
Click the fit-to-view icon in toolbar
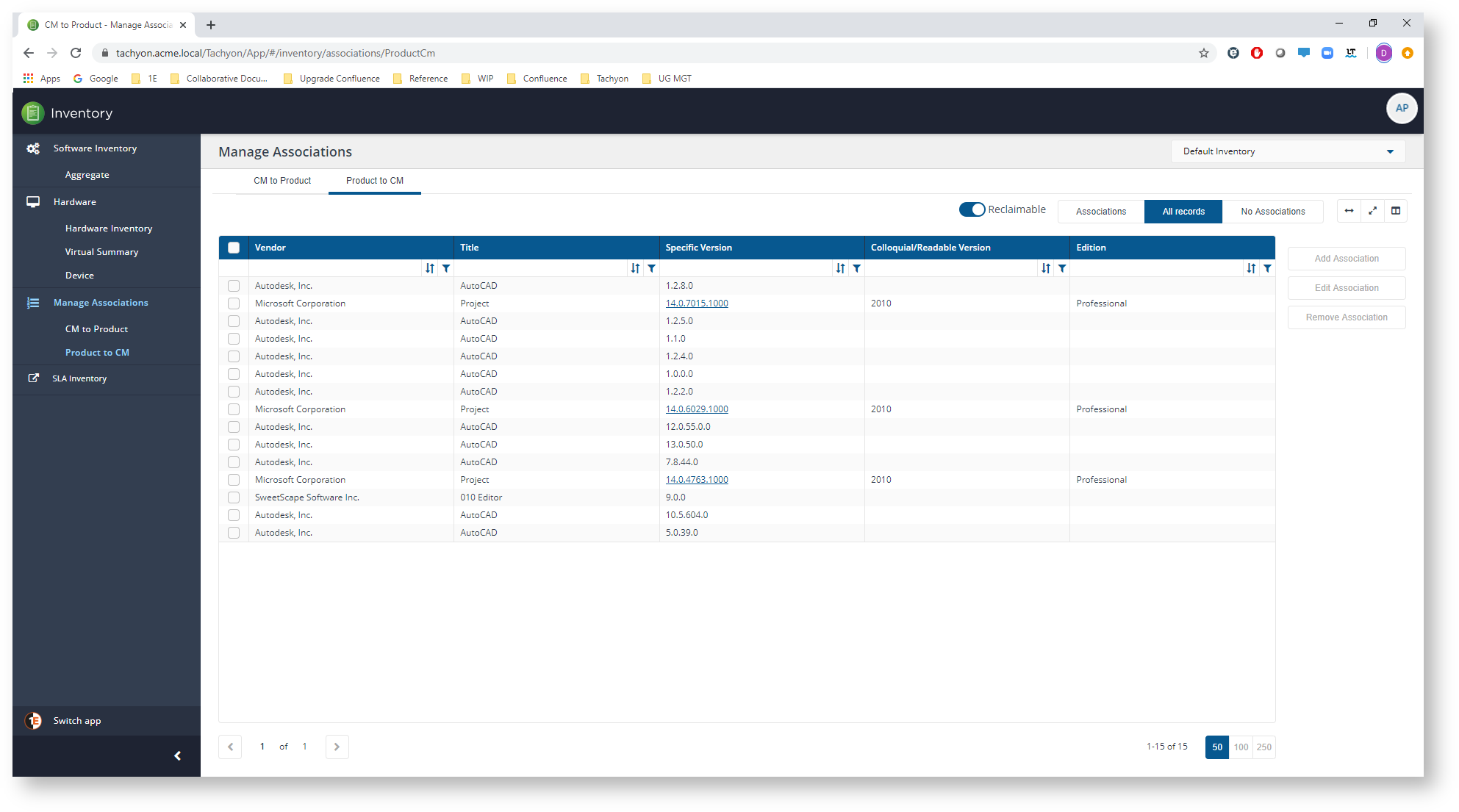pos(1371,211)
